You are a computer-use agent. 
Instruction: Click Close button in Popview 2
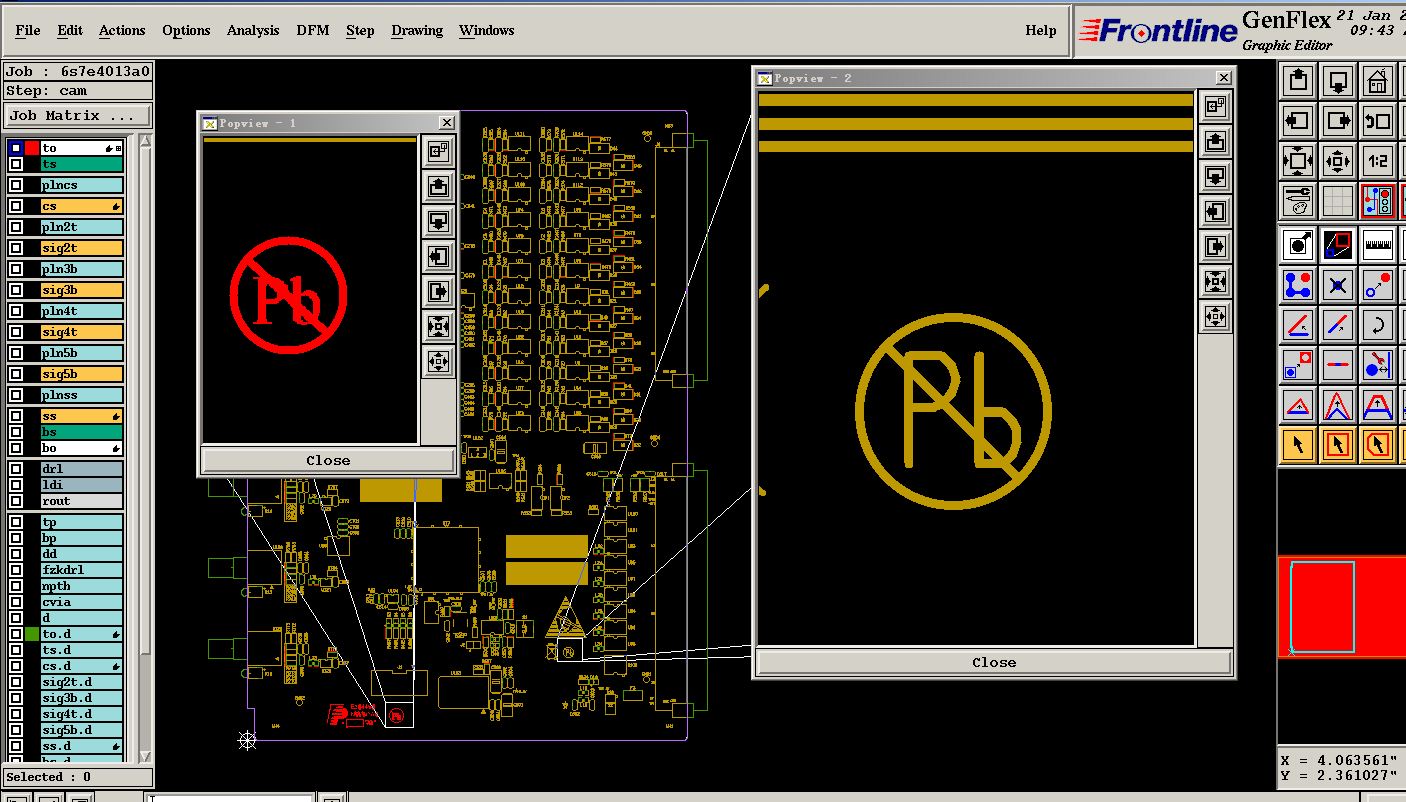tap(994, 662)
